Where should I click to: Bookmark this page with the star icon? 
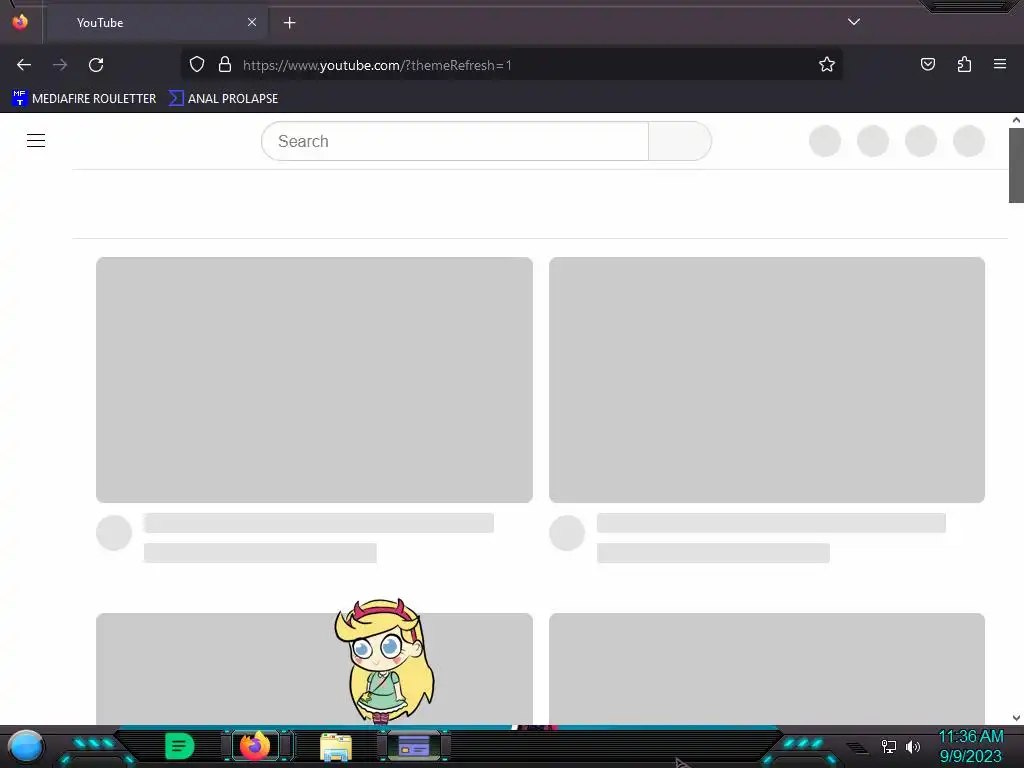827,65
